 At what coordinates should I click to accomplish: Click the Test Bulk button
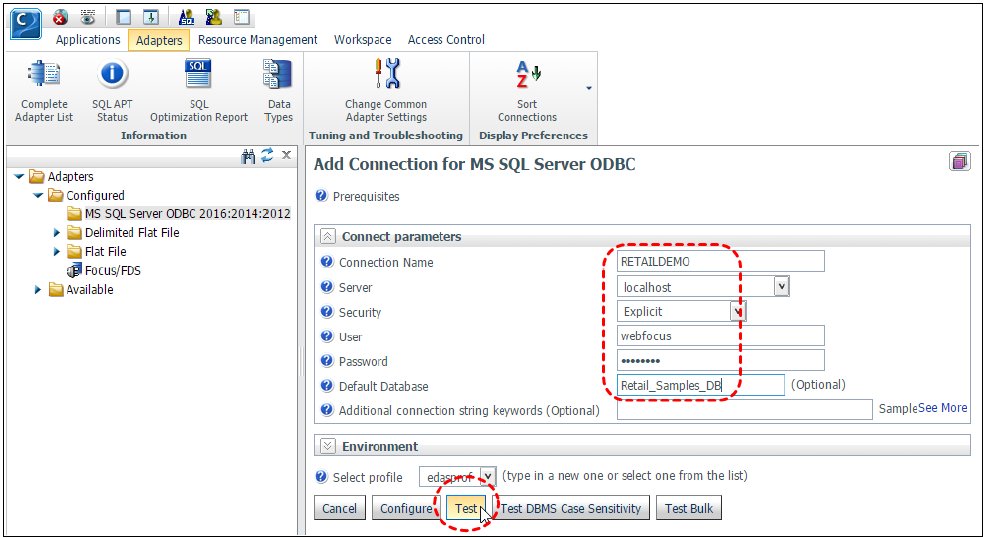[688, 508]
